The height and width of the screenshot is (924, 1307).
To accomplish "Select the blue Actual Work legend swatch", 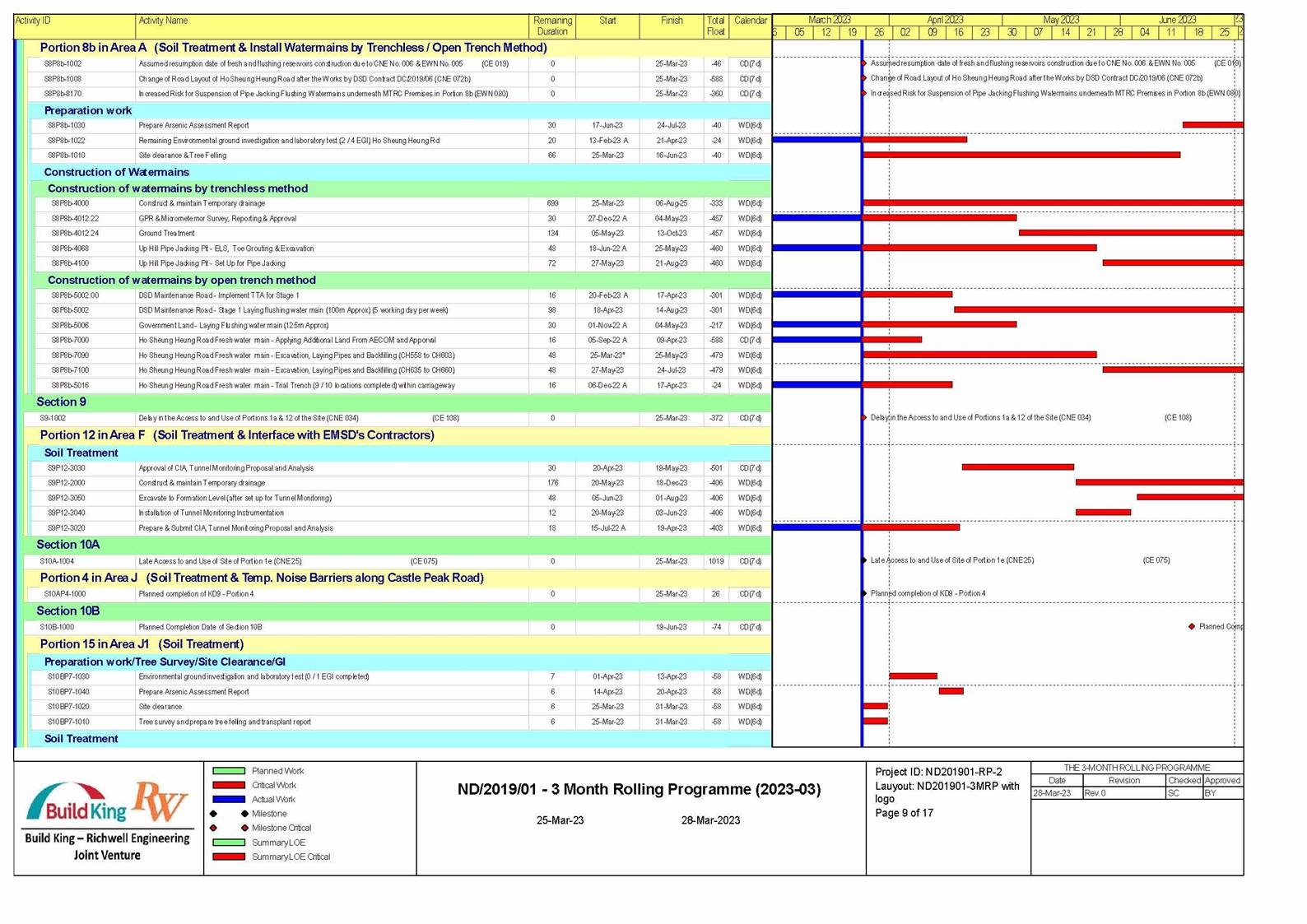I will point(229,800).
